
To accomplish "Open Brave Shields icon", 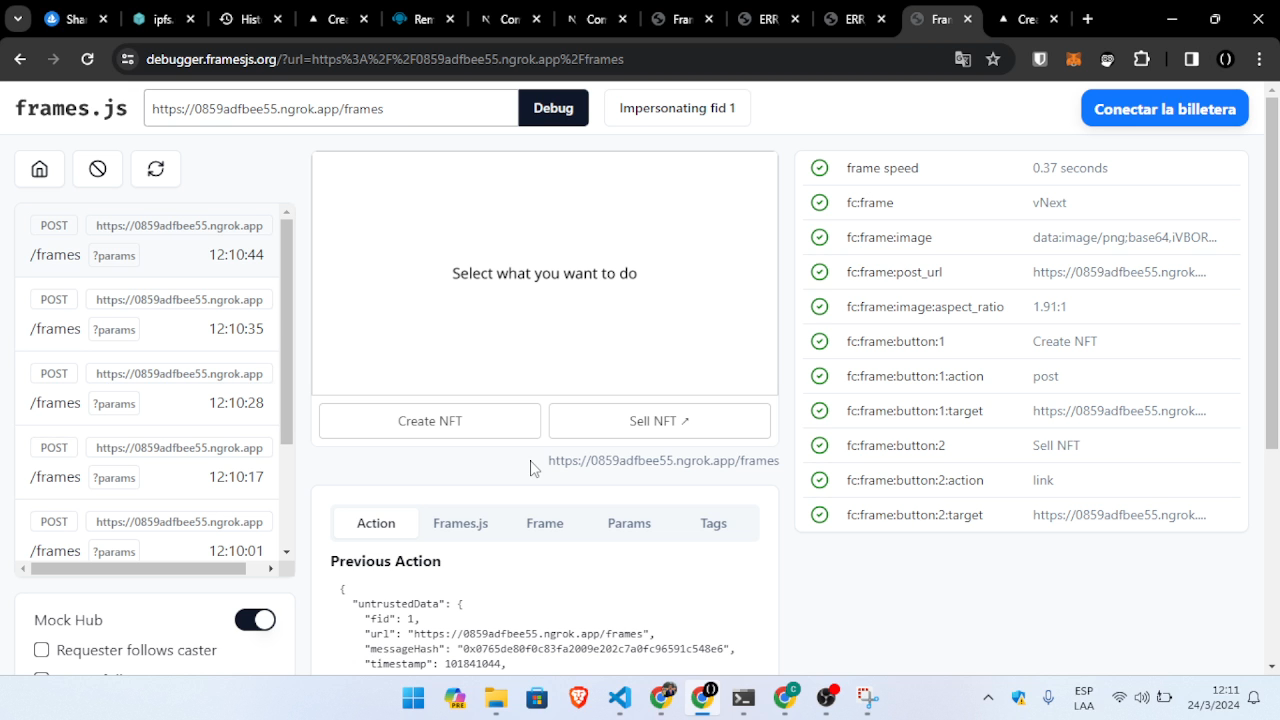I will coord(1040,59).
